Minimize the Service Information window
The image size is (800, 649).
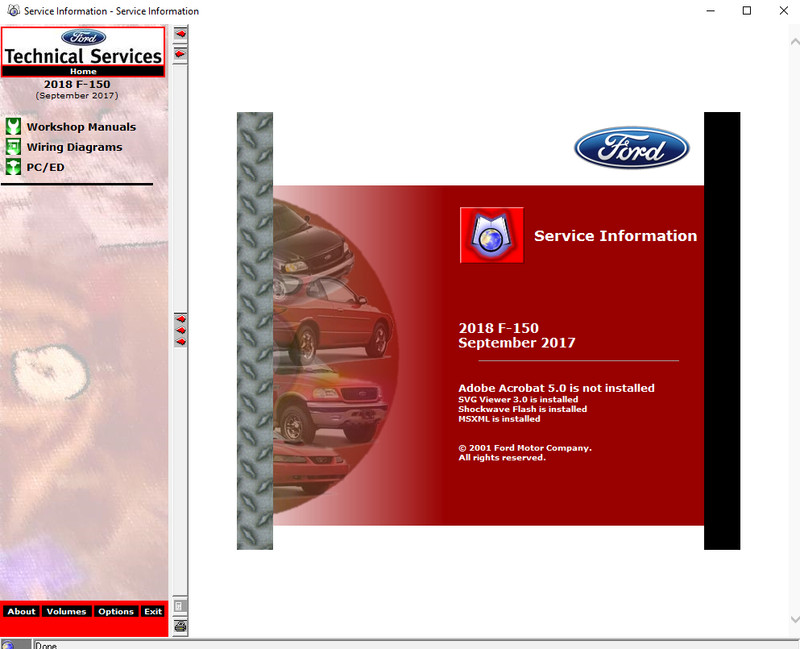point(710,11)
